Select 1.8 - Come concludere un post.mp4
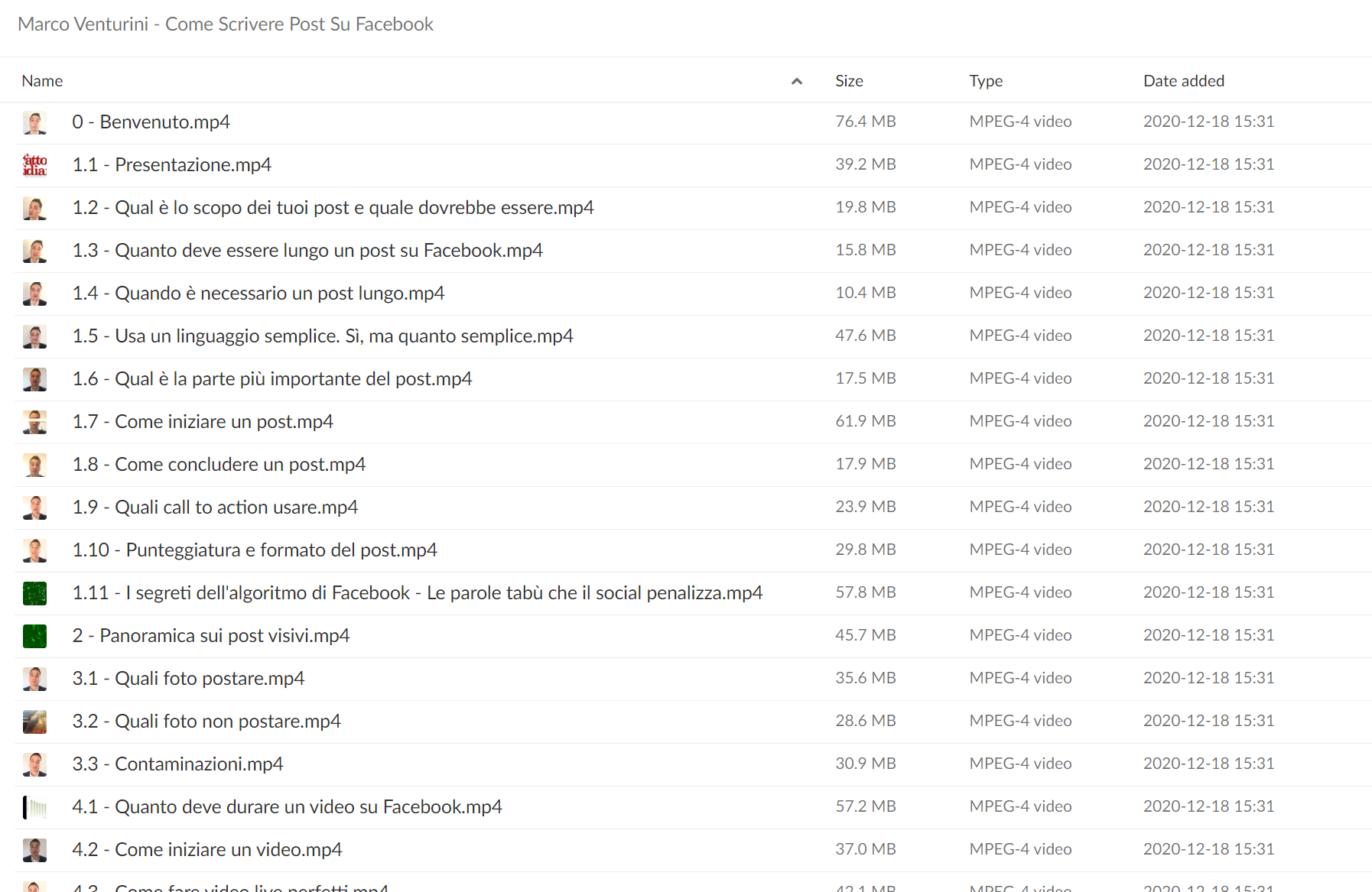Screen dimensions: 1372x892 tap(219, 465)
